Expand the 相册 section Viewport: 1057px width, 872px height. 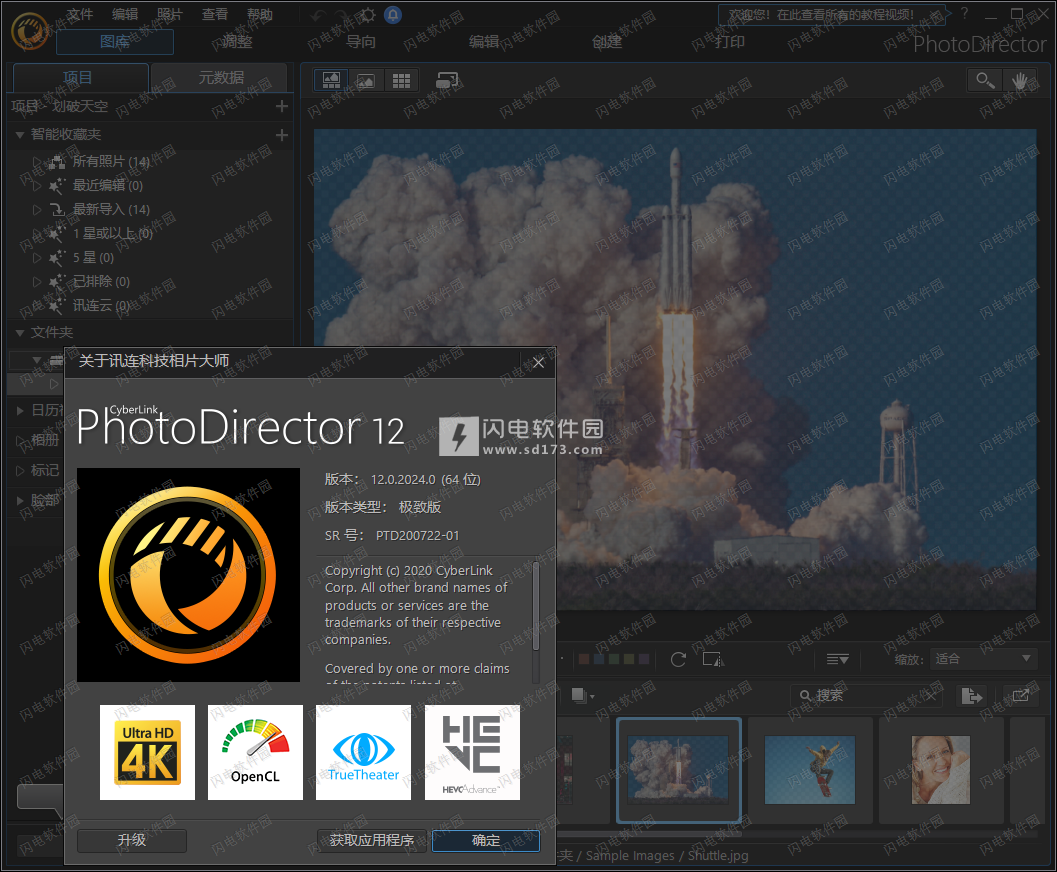click(20, 441)
